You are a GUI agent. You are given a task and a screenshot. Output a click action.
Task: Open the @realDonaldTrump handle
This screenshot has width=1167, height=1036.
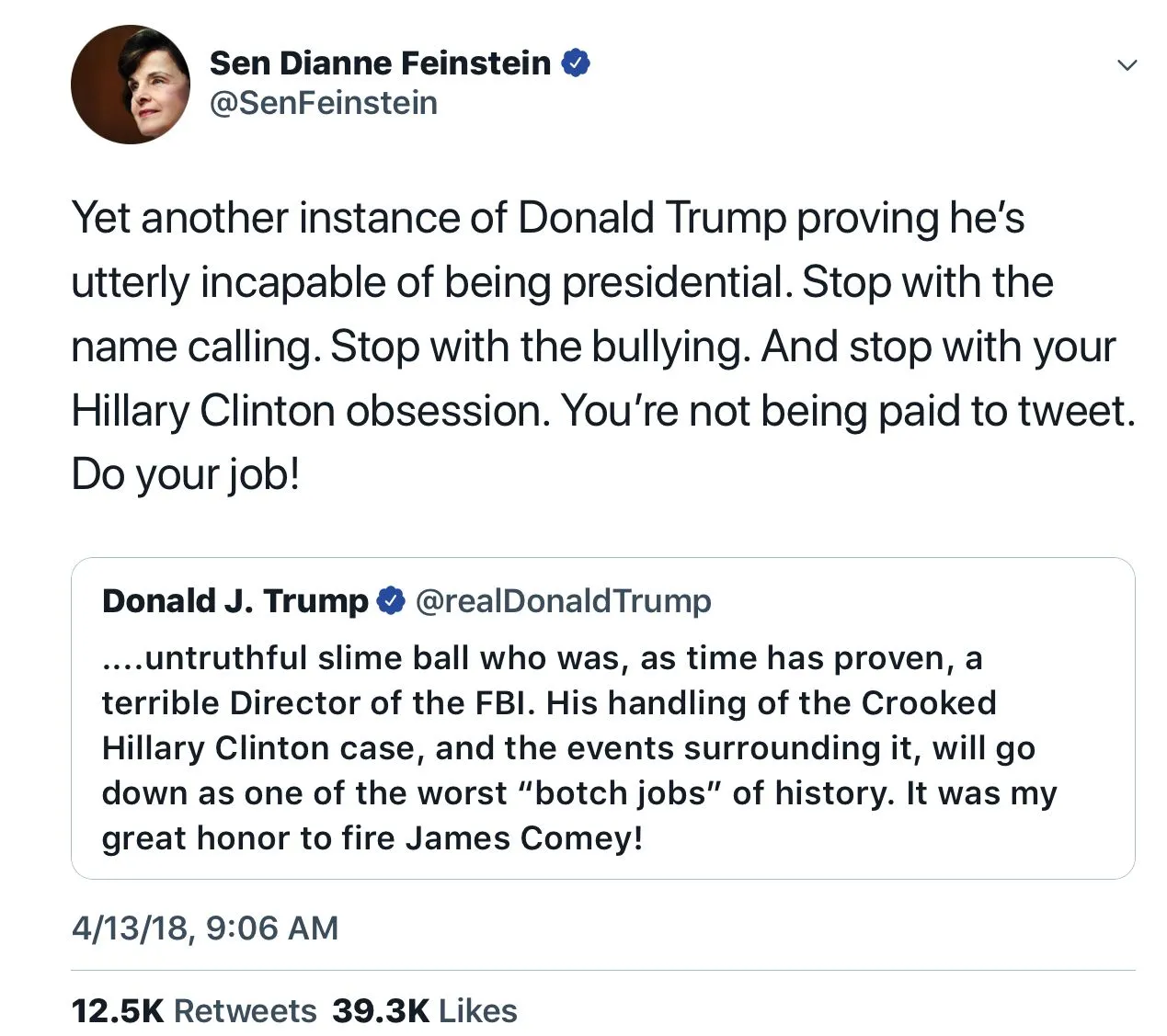pos(563,600)
